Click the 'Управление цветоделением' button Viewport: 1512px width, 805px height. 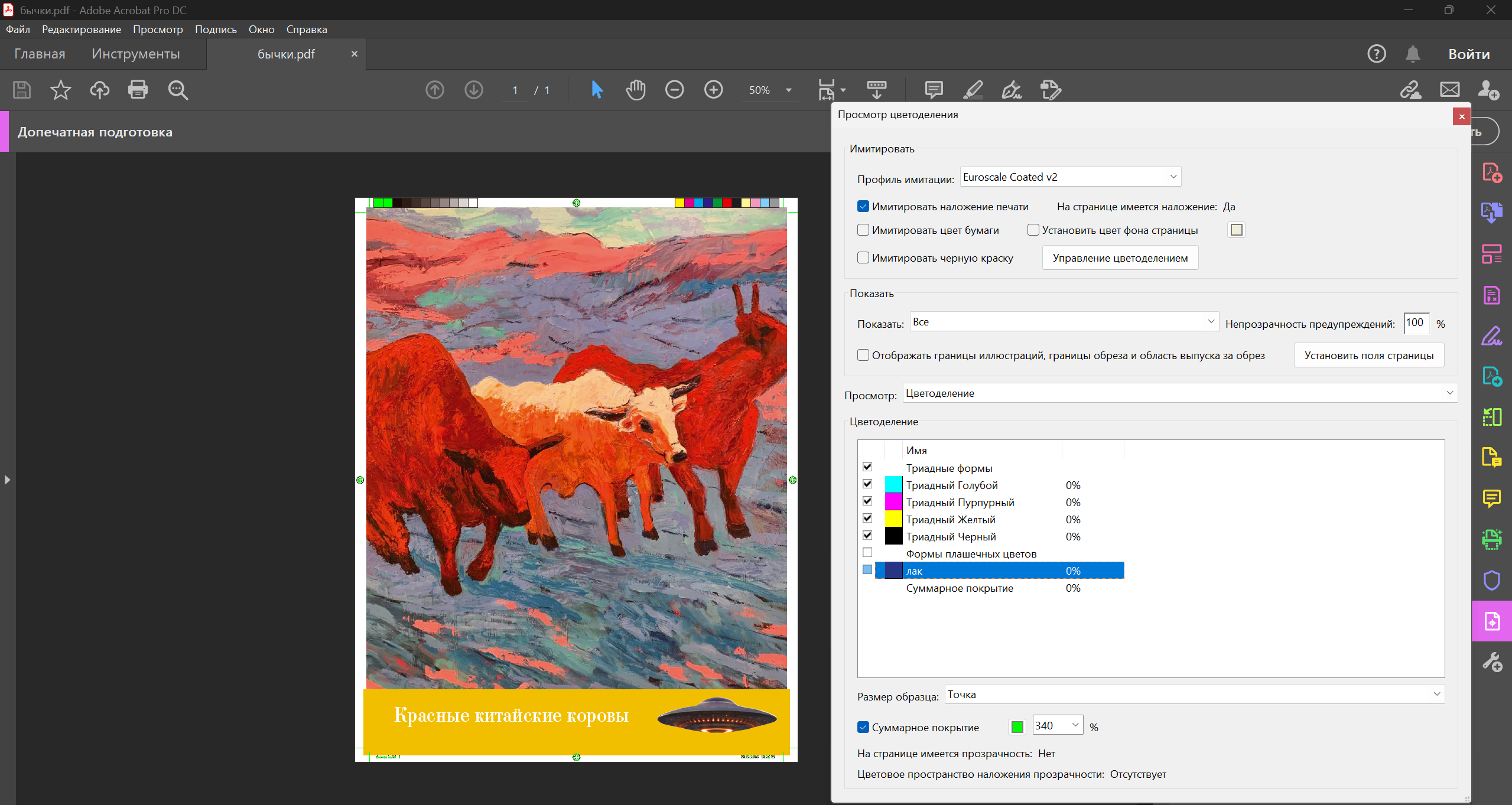[x=1120, y=258]
